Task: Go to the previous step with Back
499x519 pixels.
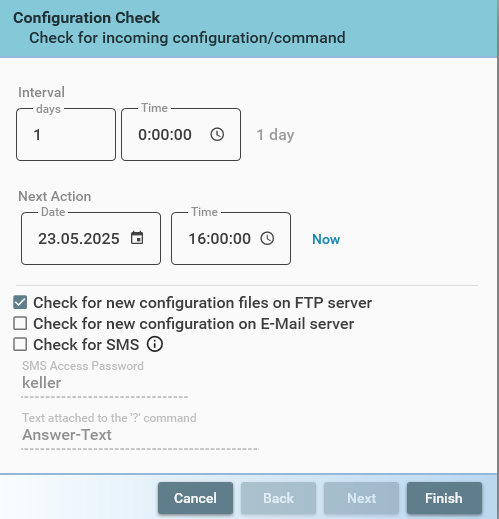Action: point(278,498)
